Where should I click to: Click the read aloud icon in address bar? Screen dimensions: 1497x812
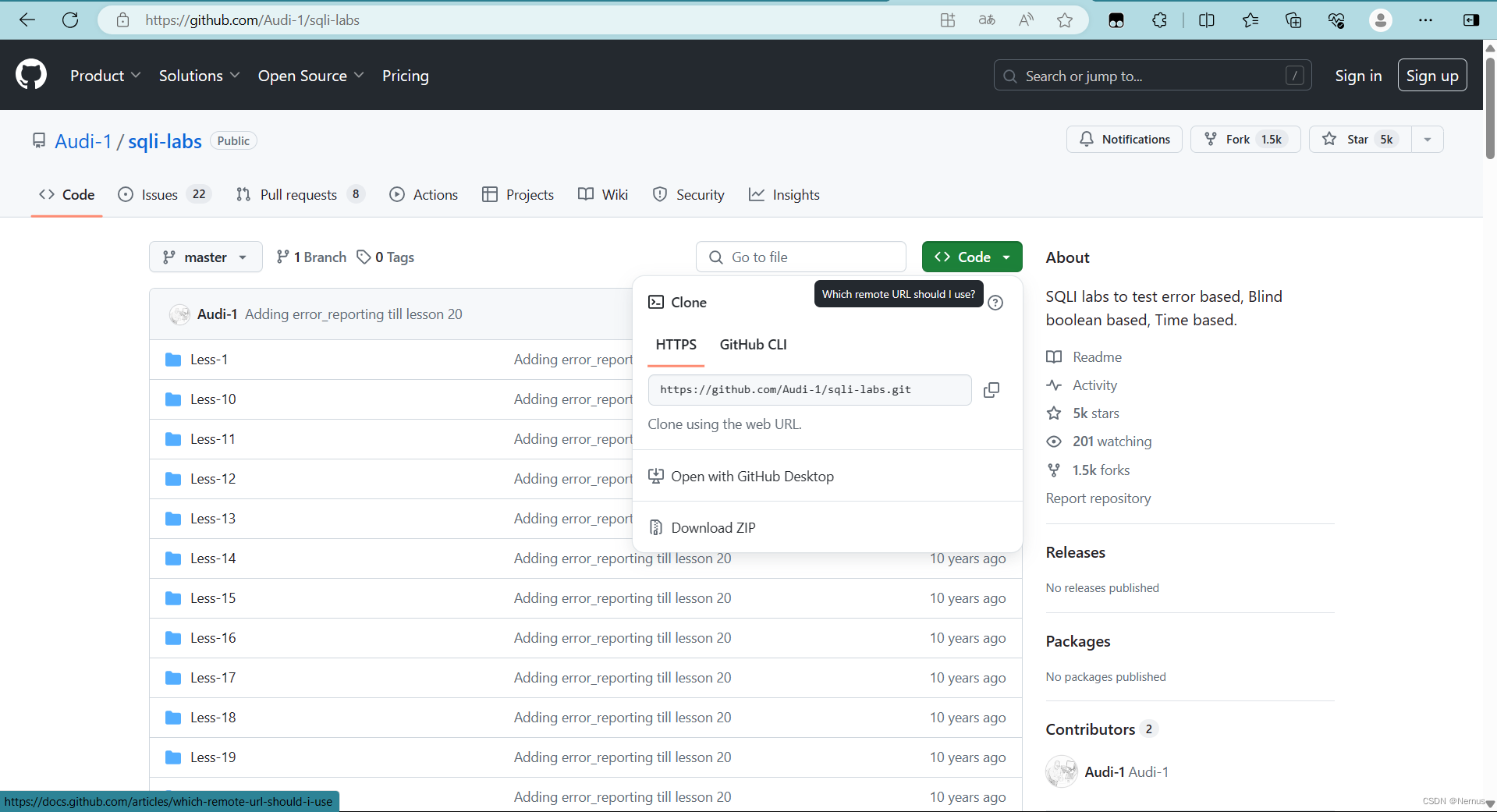(1026, 20)
